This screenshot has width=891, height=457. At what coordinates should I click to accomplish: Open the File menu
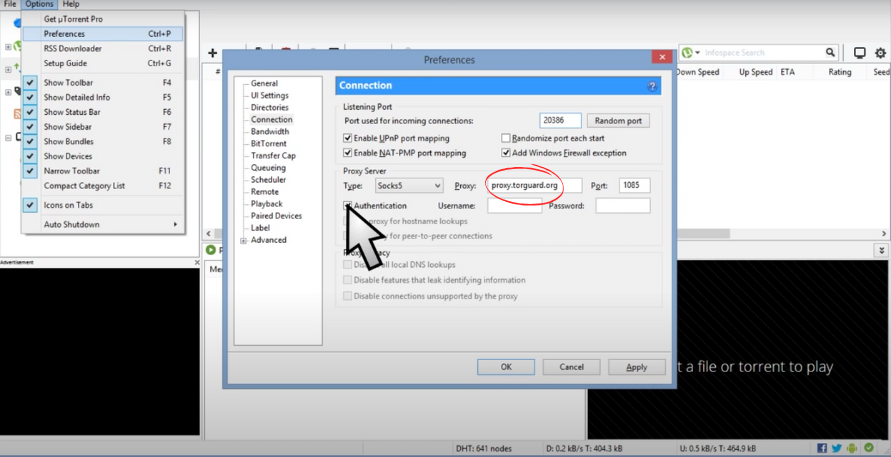click(10, 4)
